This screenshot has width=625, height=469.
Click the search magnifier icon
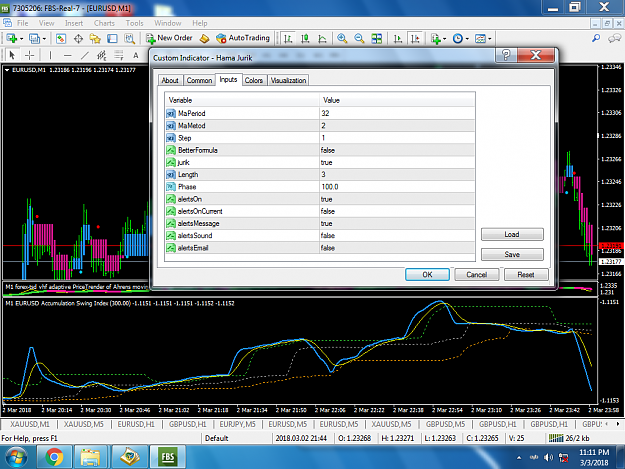coord(596,38)
